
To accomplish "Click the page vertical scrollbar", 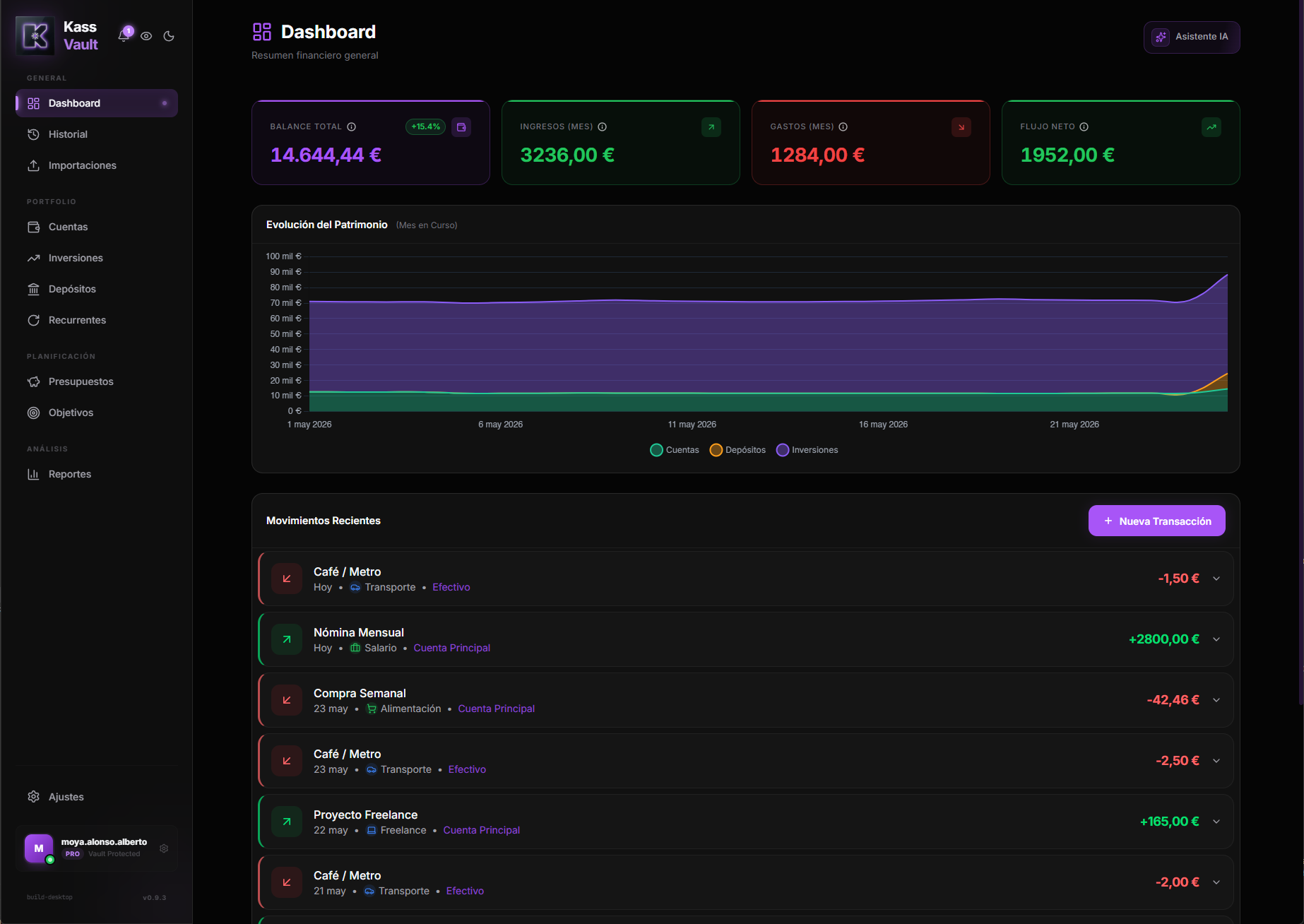I will 1301,353.
